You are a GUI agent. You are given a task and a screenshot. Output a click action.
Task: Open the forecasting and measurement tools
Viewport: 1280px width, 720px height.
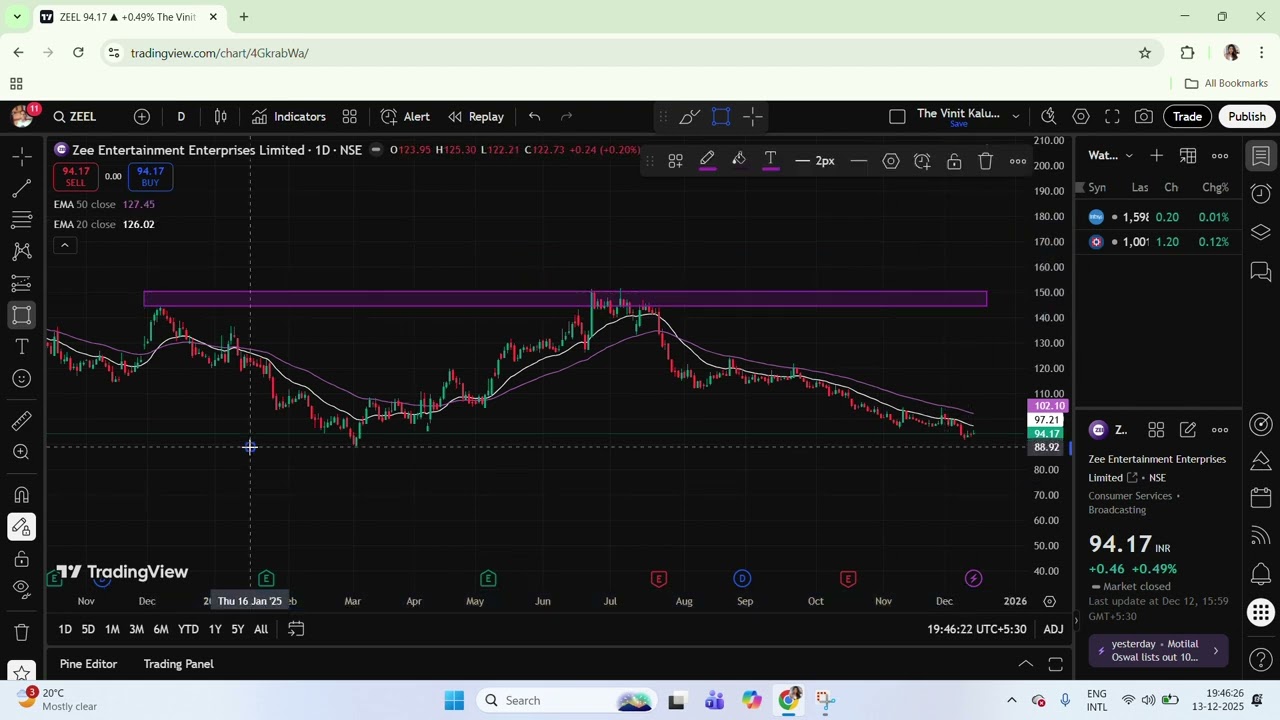(x=21, y=283)
